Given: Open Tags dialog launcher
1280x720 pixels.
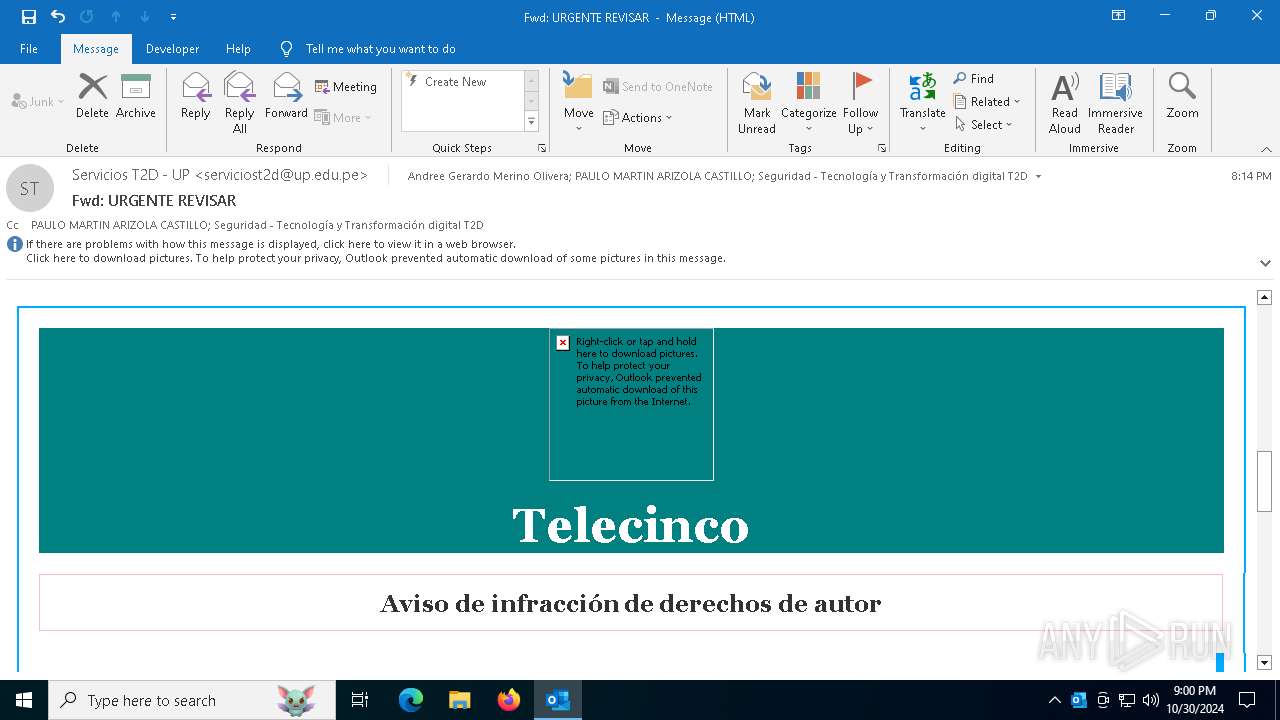Looking at the screenshot, I should [x=882, y=148].
